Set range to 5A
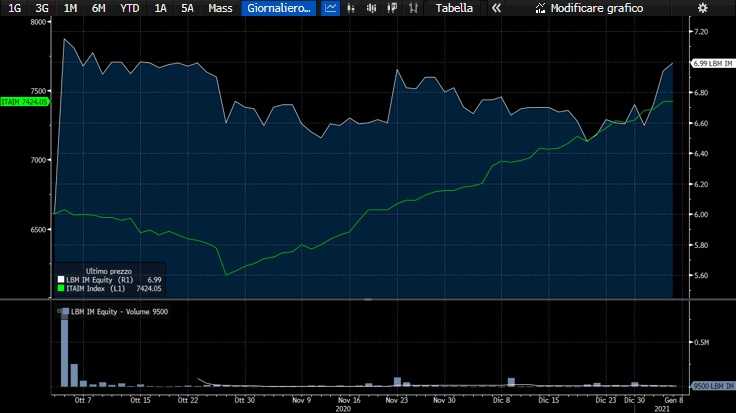This screenshot has width=737, height=413. tap(187, 8)
